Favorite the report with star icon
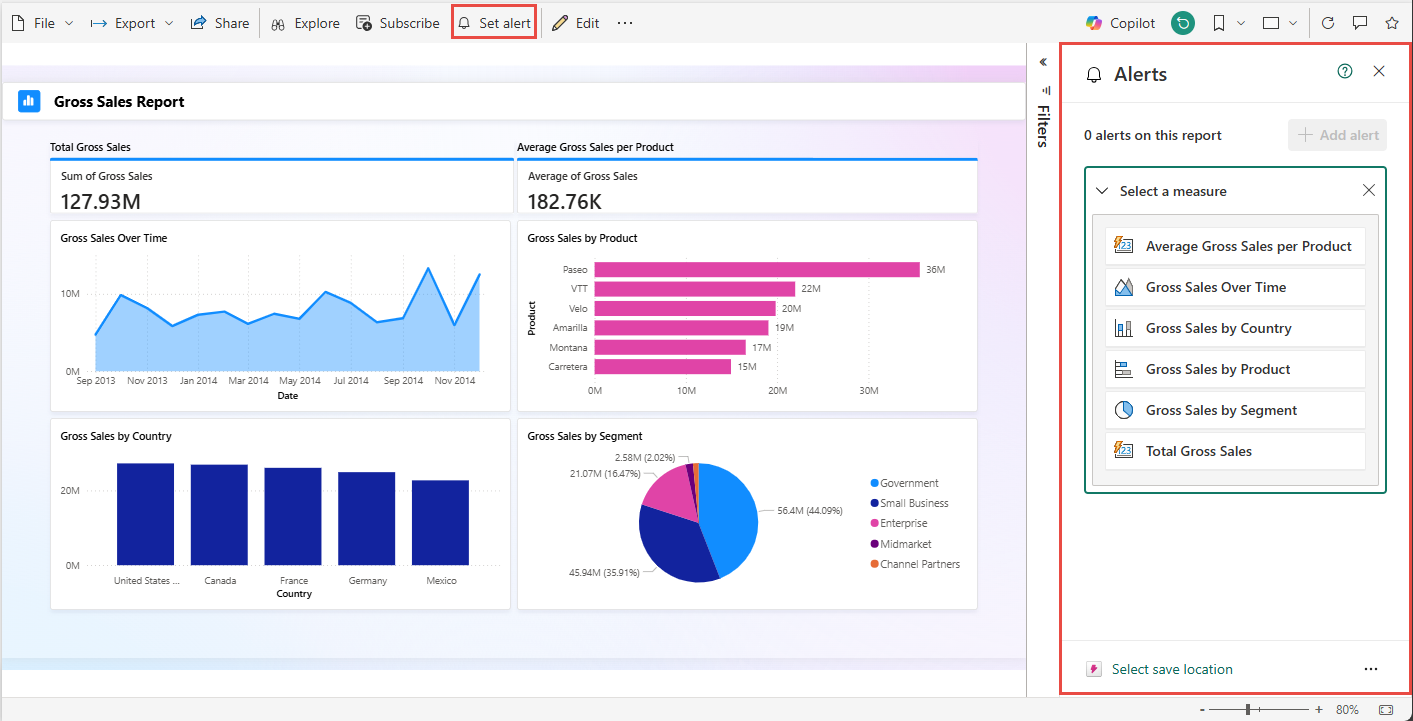The image size is (1413, 721). pos(1392,23)
